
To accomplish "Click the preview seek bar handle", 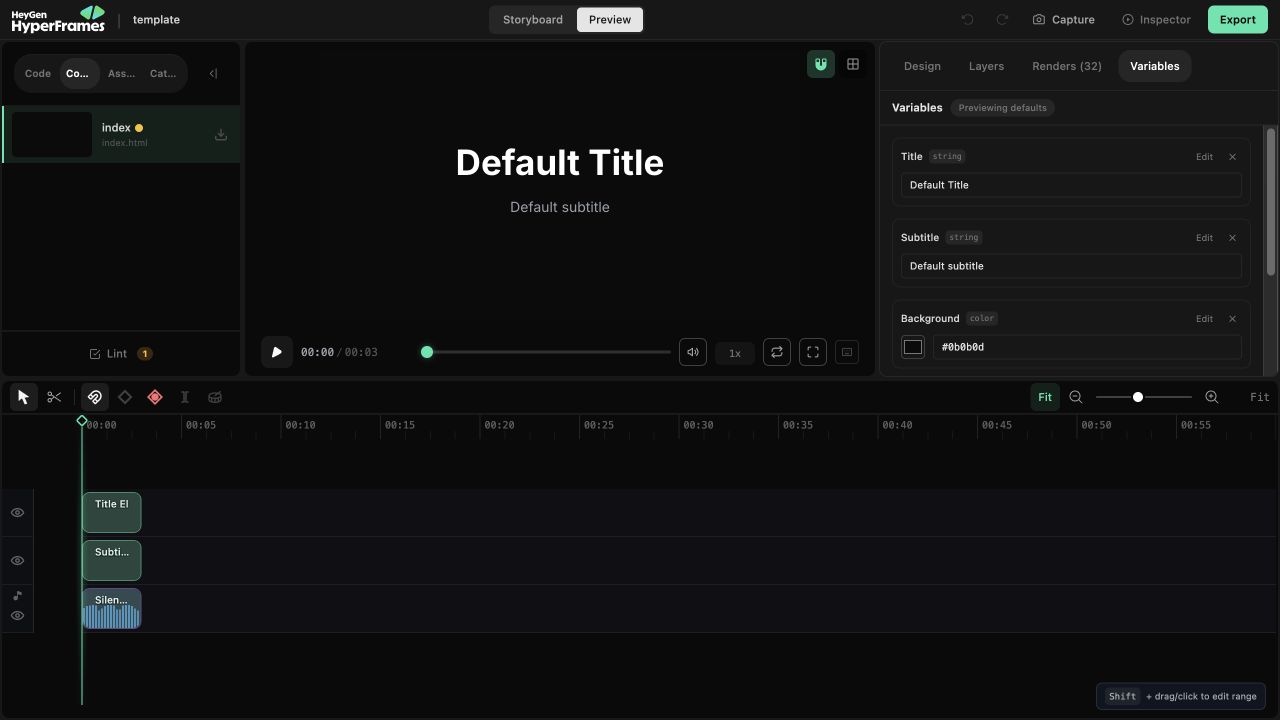I will (427, 352).
